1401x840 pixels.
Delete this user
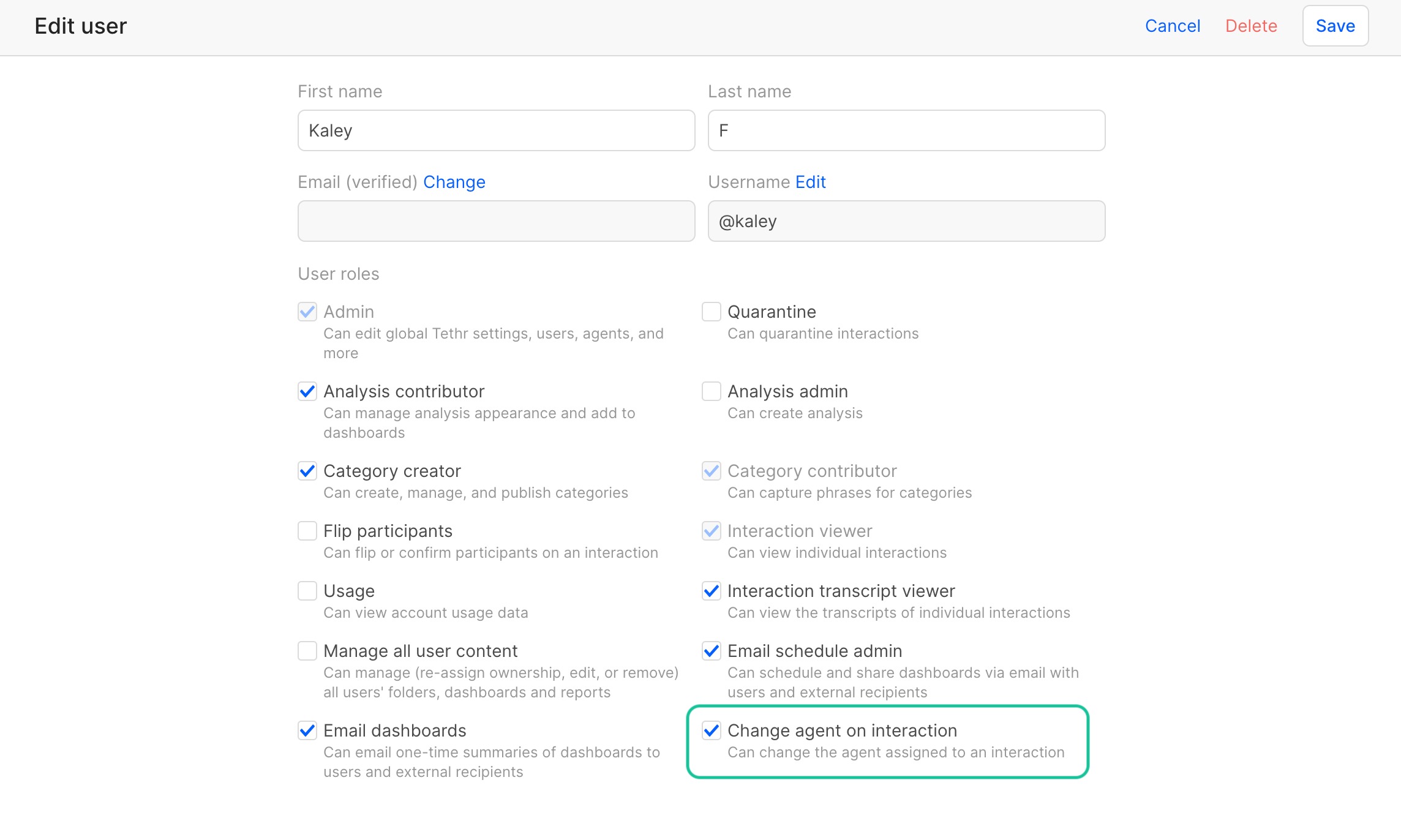point(1251,26)
